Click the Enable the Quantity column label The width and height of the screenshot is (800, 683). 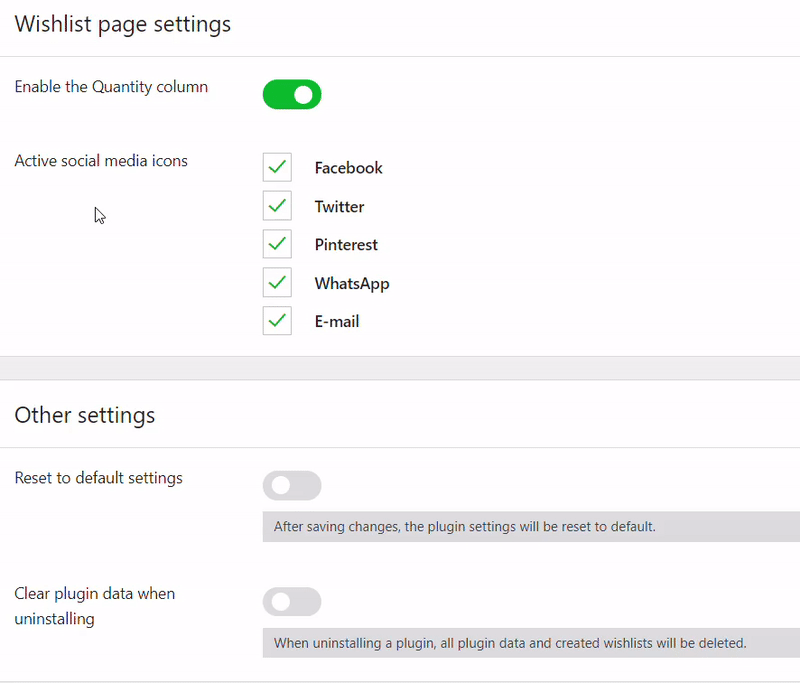click(111, 87)
